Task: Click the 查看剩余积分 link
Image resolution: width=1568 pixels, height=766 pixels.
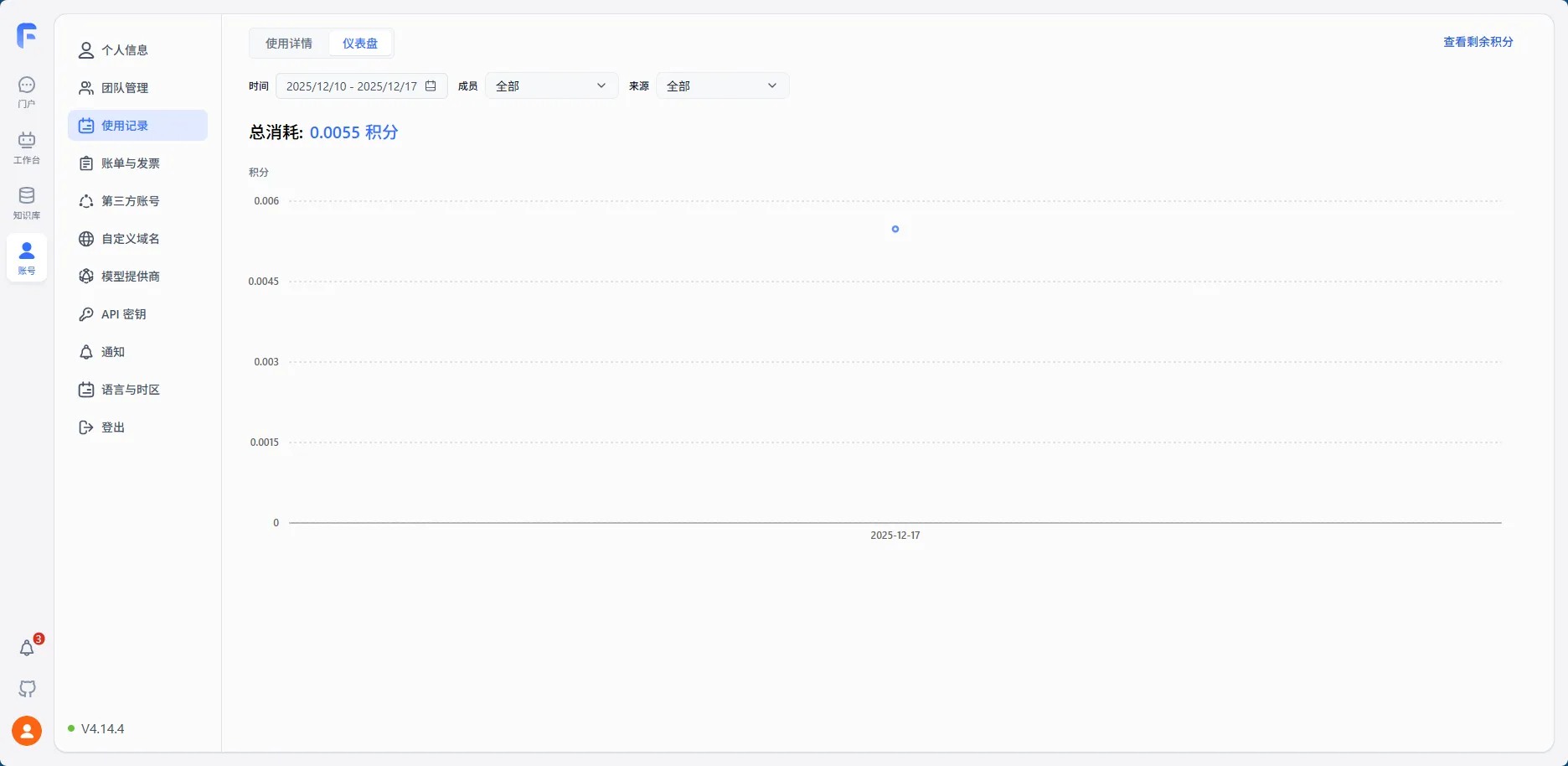Action: [x=1478, y=42]
